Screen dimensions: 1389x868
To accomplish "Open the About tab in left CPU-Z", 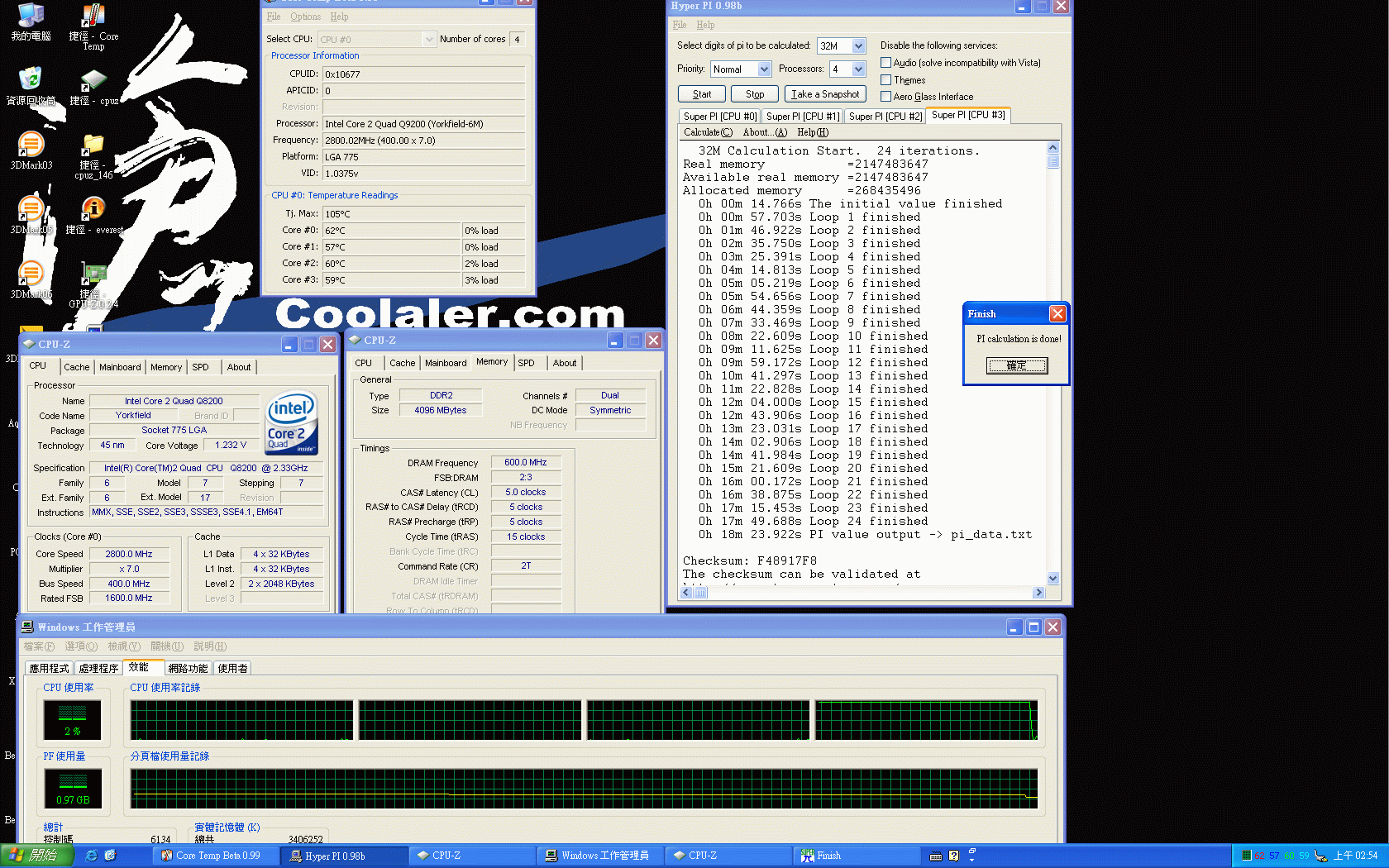I will click(239, 367).
